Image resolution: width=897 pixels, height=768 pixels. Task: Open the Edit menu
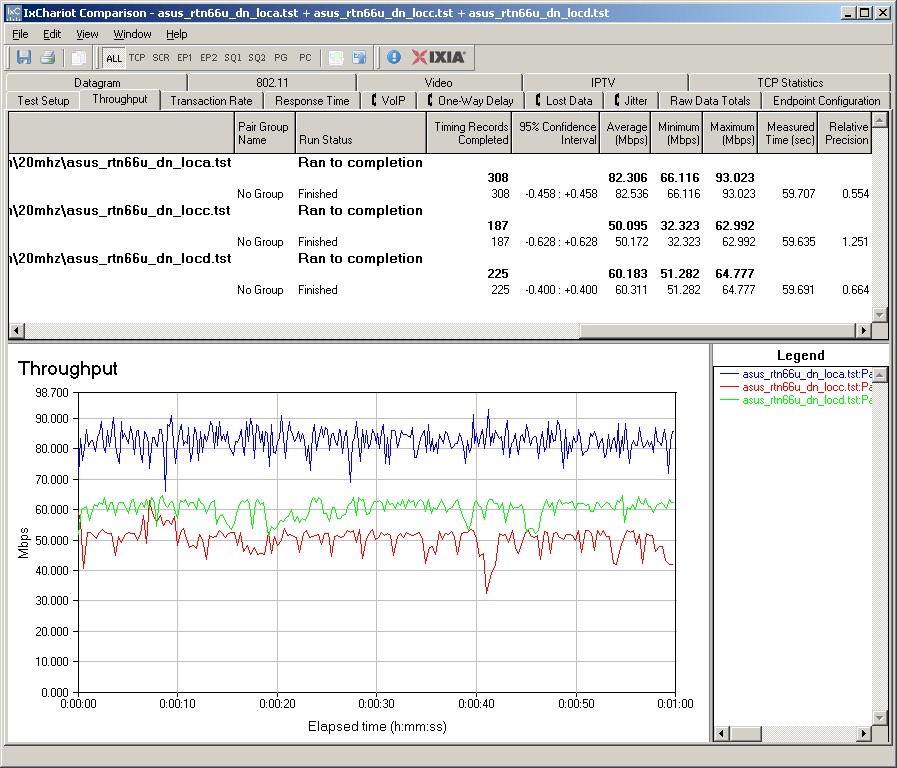coord(52,34)
